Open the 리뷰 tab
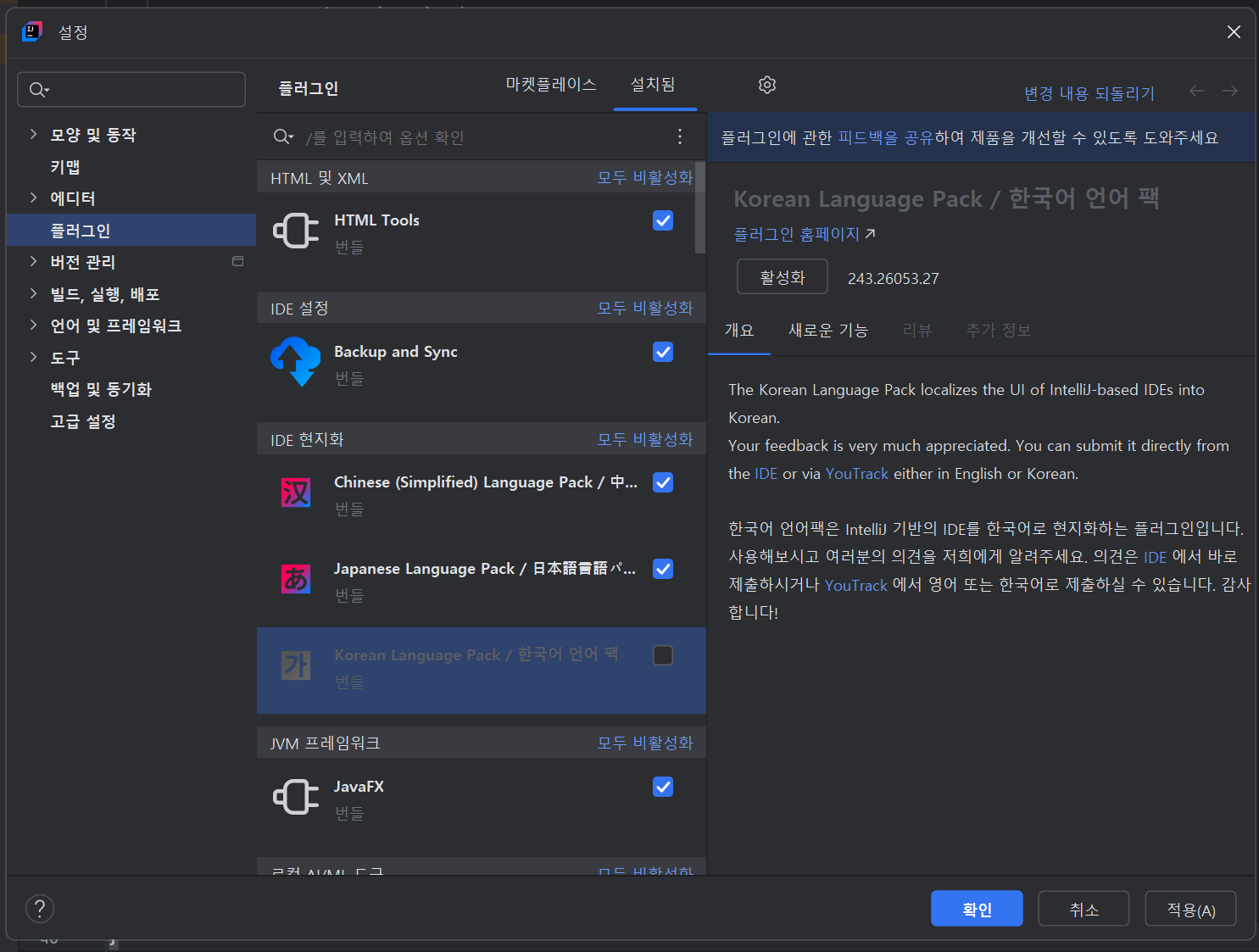The height and width of the screenshot is (952, 1259). pos(917,330)
